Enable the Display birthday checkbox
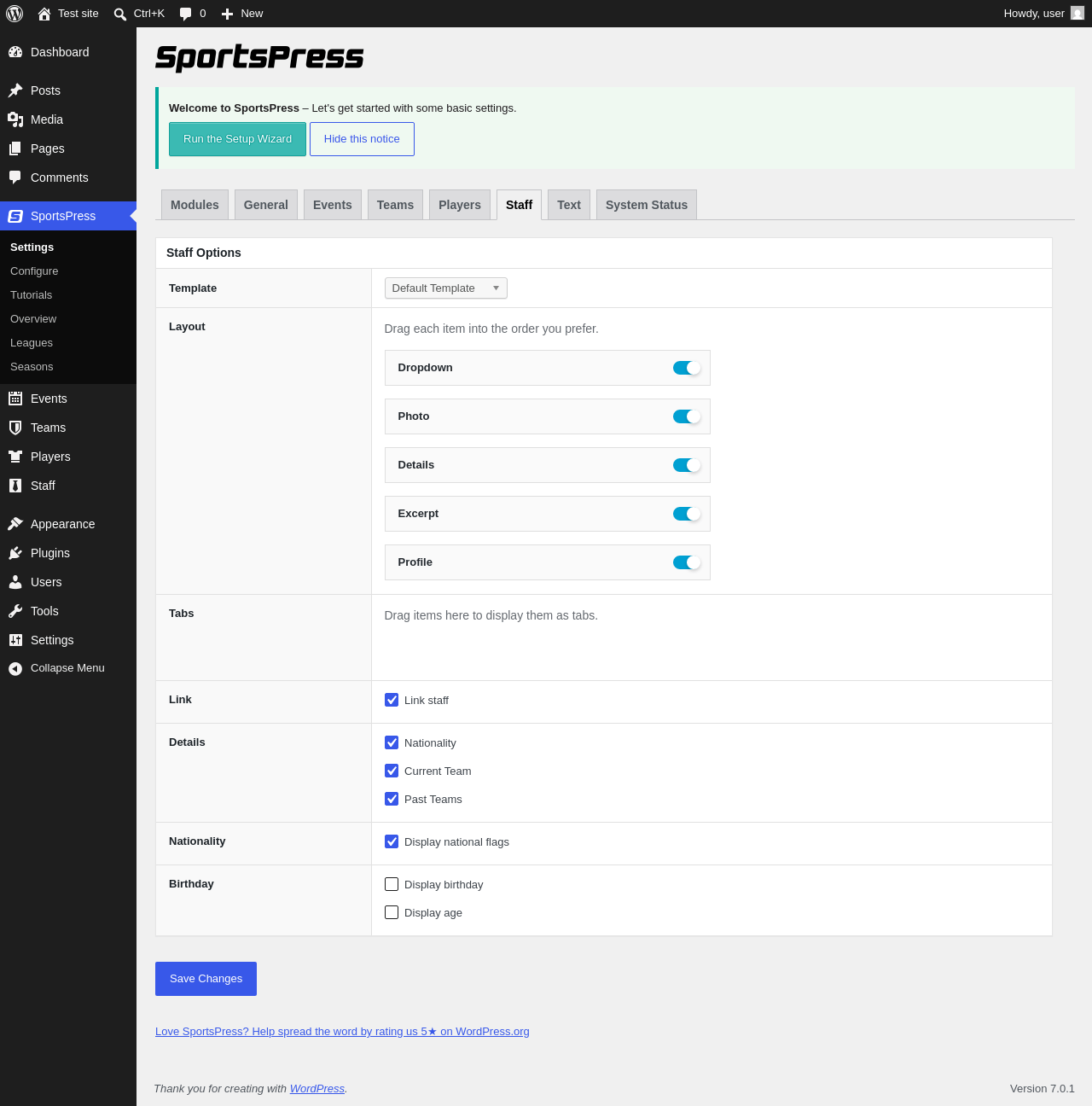Viewport: 1092px width, 1106px height. coord(392,884)
